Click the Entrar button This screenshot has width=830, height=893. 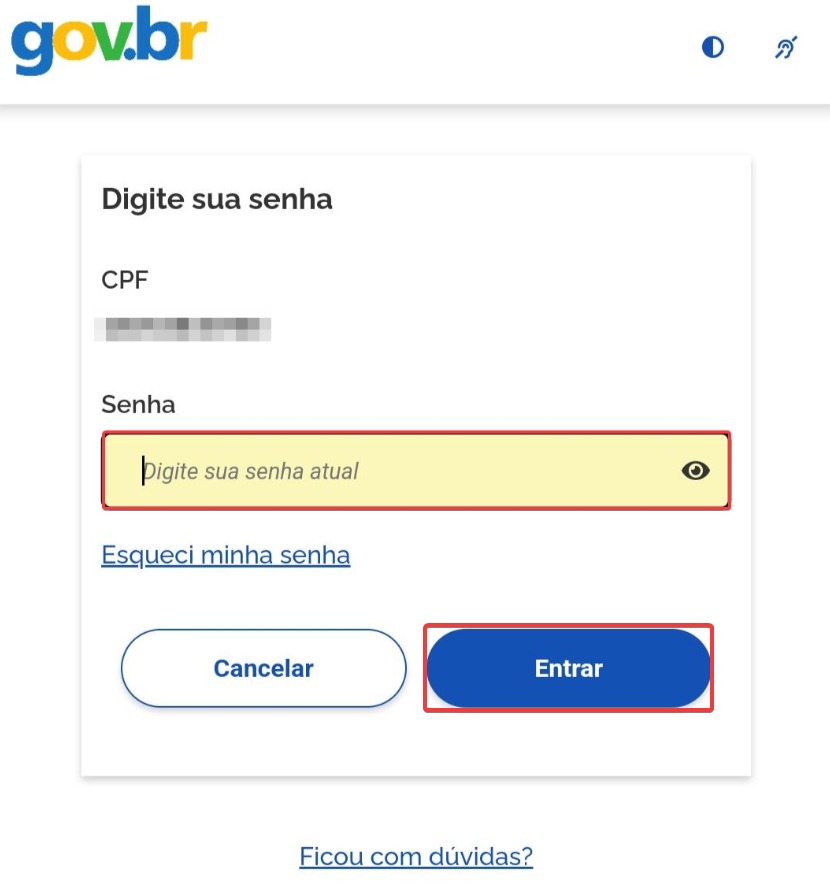click(x=569, y=668)
